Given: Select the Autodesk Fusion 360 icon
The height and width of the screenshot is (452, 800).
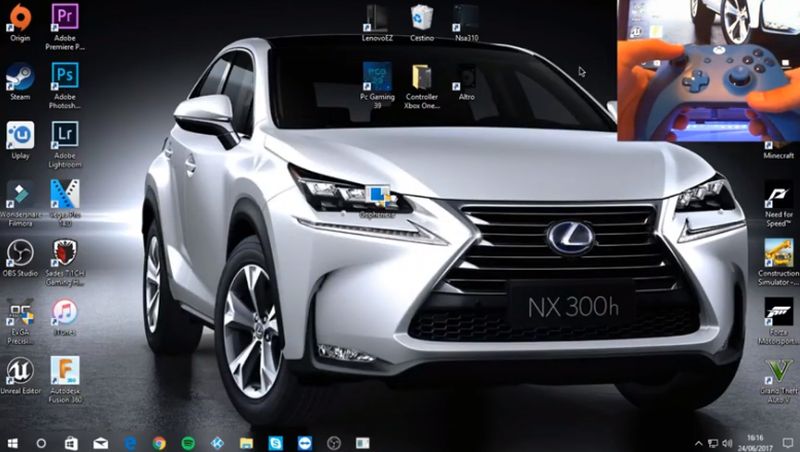Looking at the screenshot, I should (x=65, y=380).
